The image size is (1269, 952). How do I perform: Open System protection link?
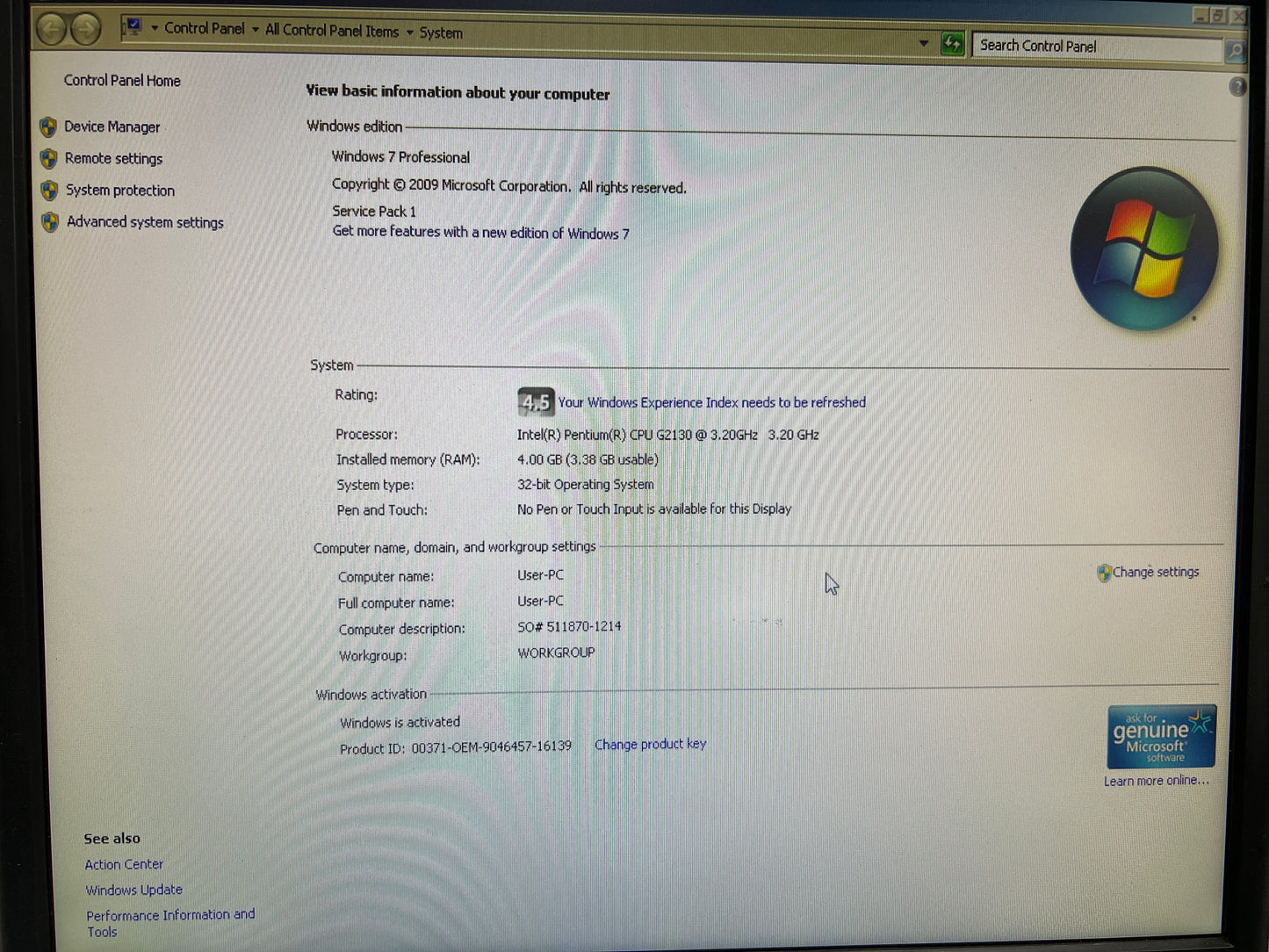[119, 191]
